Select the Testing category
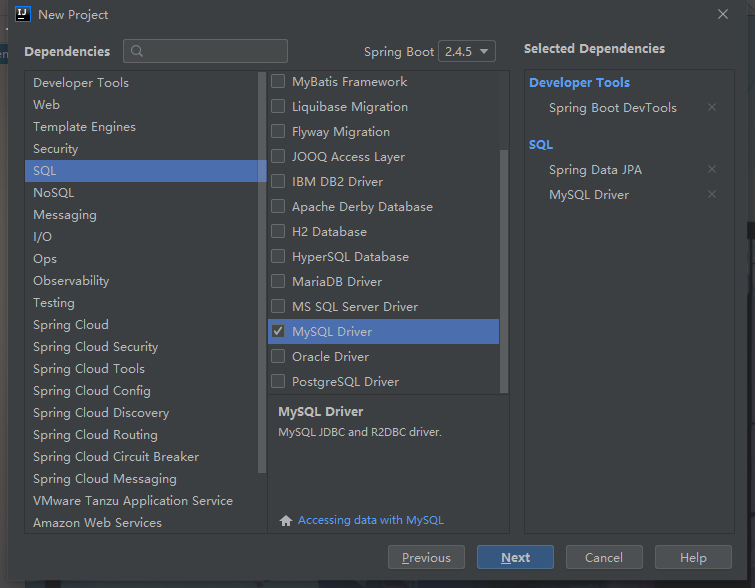Image resolution: width=755 pixels, height=588 pixels. 142,303
